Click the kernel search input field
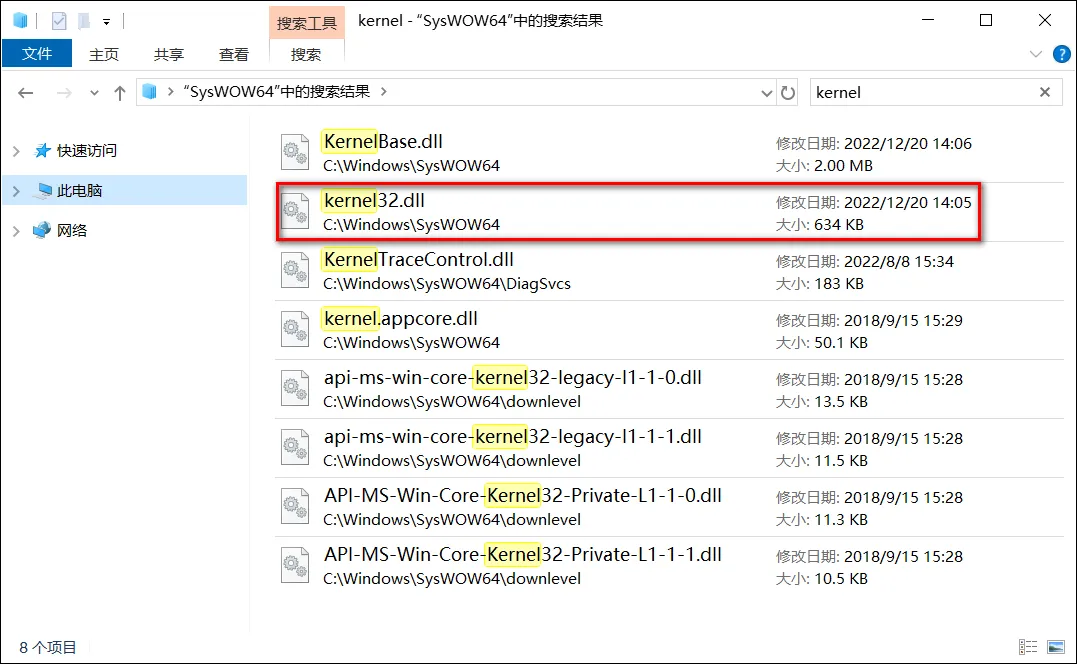 922,93
